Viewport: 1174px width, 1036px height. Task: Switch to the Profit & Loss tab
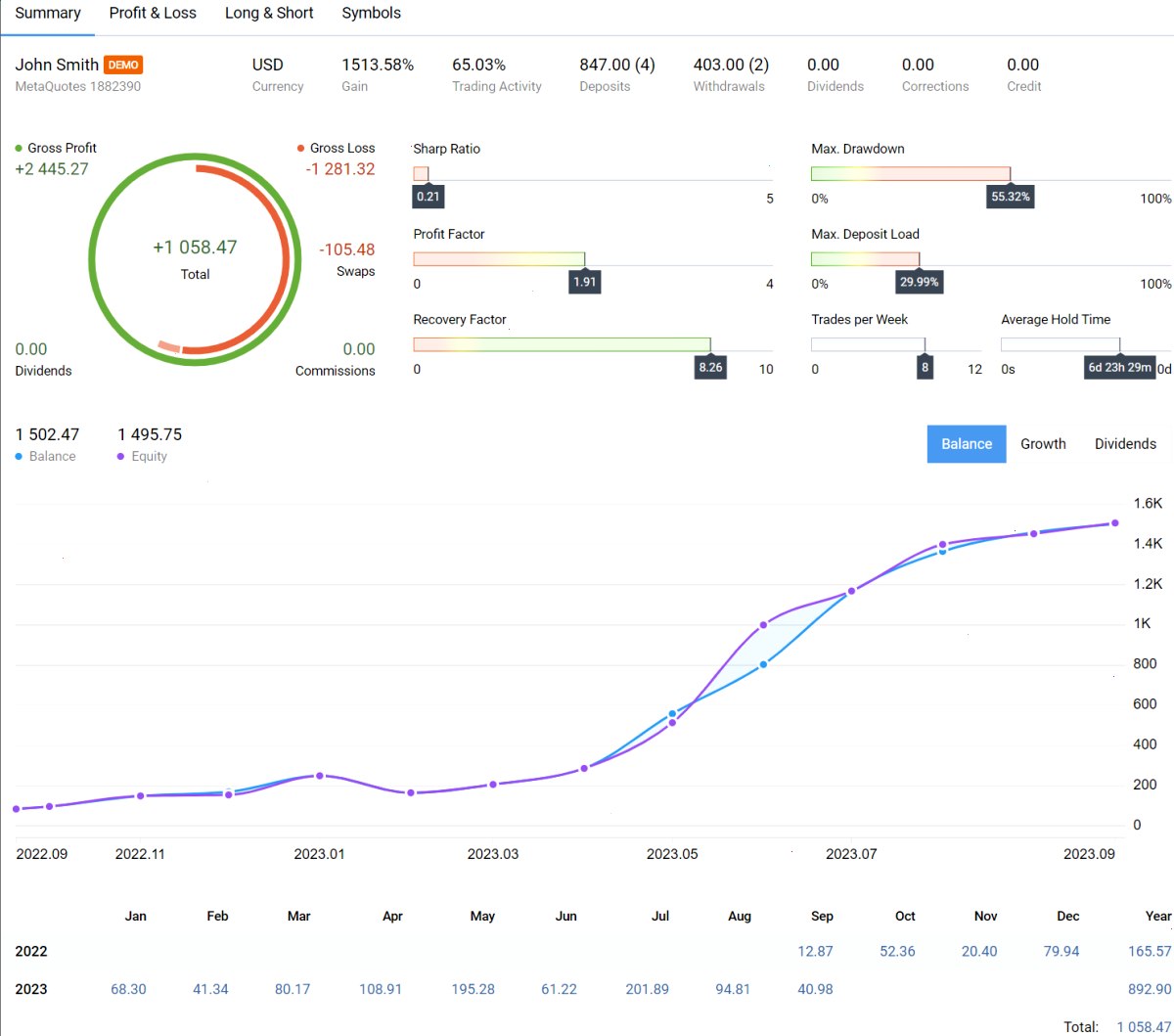[x=153, y=14]
